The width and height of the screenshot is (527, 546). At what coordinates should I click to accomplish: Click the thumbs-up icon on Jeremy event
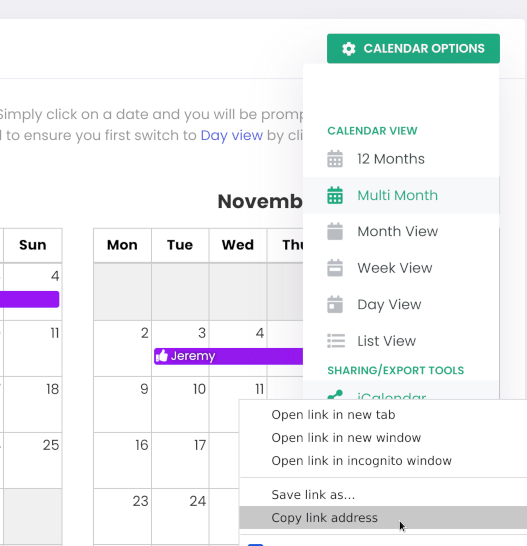point(162,356)
